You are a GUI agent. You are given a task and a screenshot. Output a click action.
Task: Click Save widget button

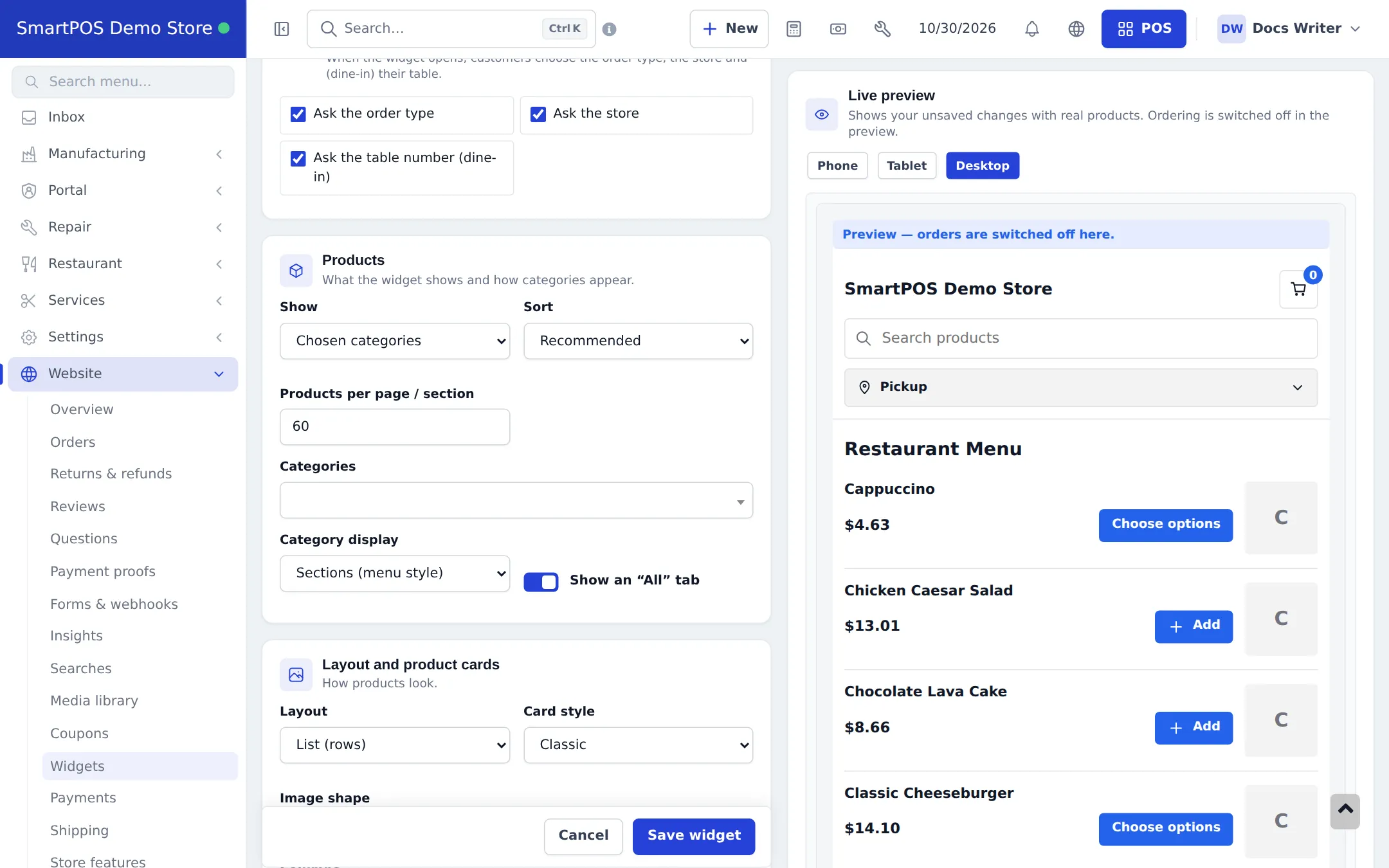click(693, 836)
